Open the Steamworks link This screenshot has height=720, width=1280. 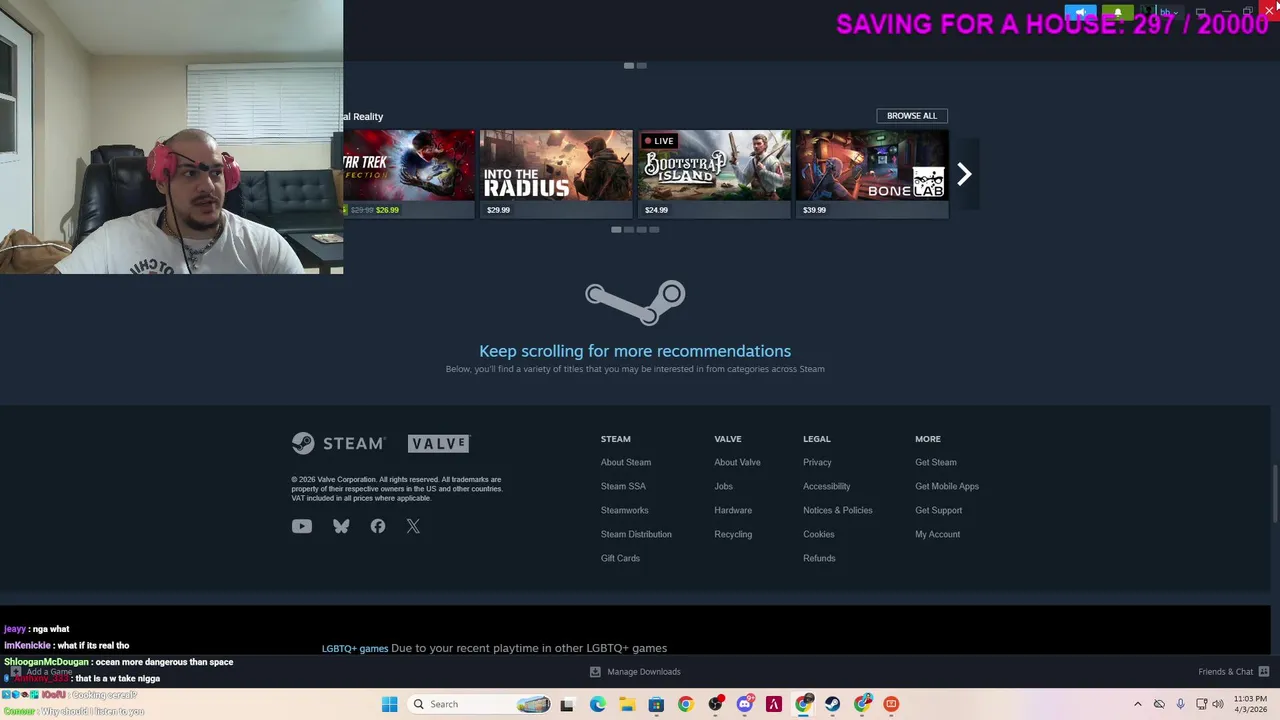[625, 510]
